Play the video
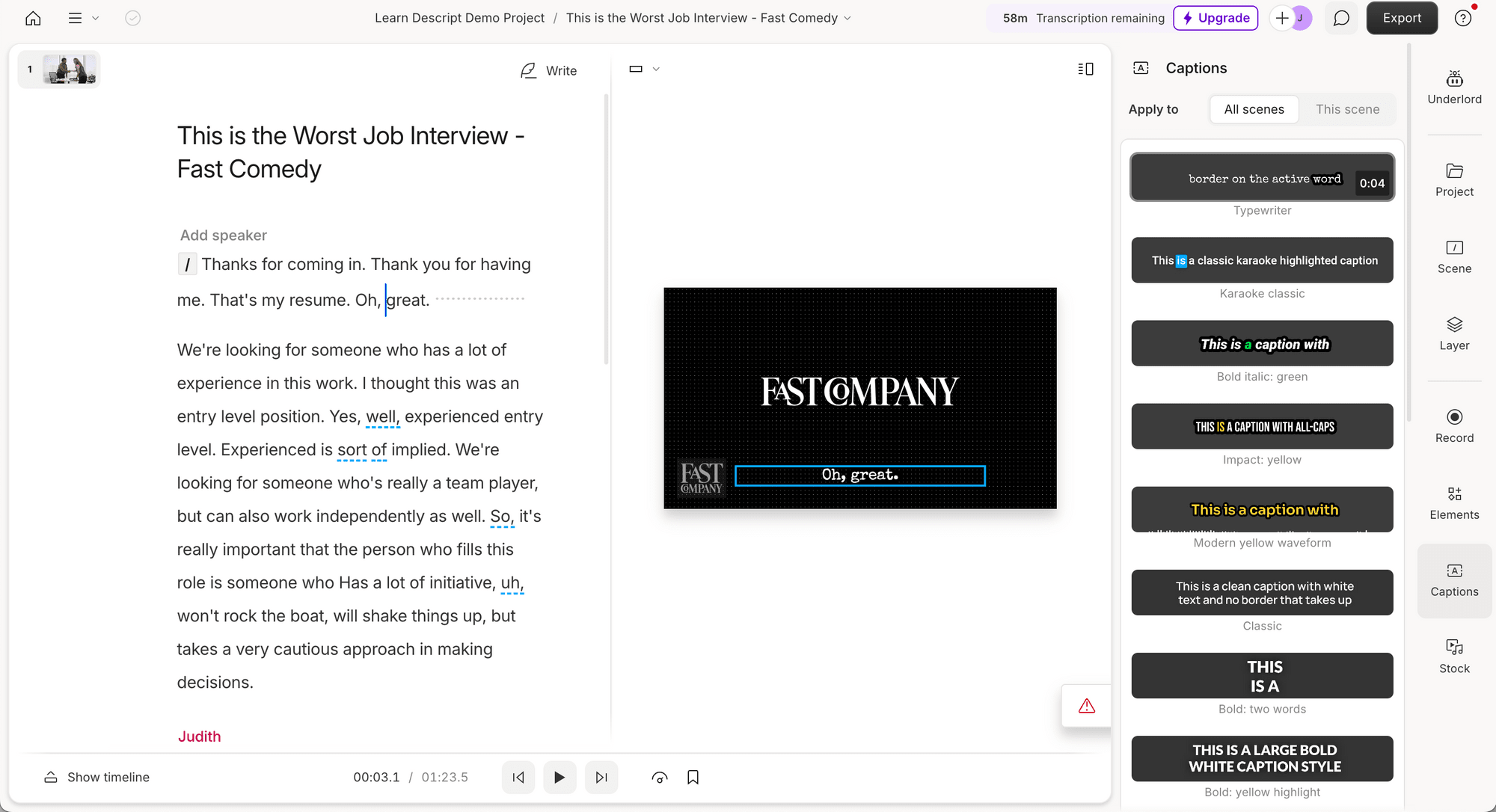The image size is (1496, 812). click(560, 778)
